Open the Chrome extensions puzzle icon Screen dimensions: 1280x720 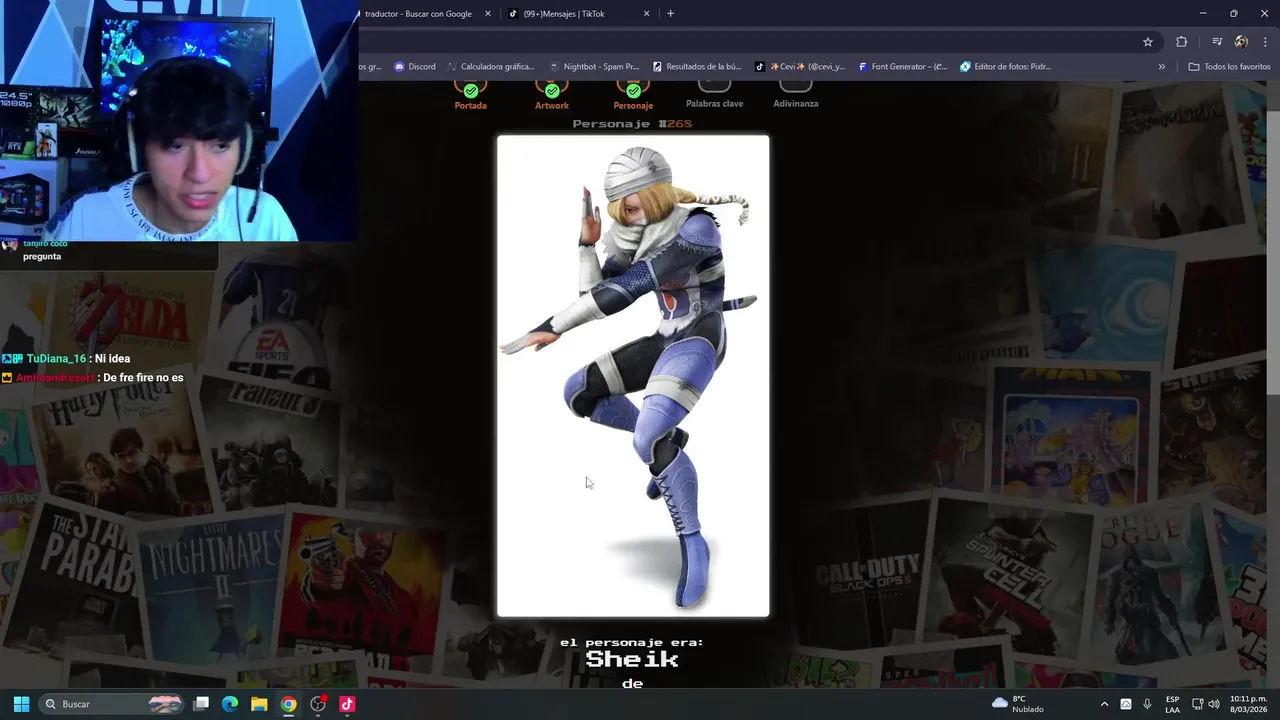(1181, 42)
